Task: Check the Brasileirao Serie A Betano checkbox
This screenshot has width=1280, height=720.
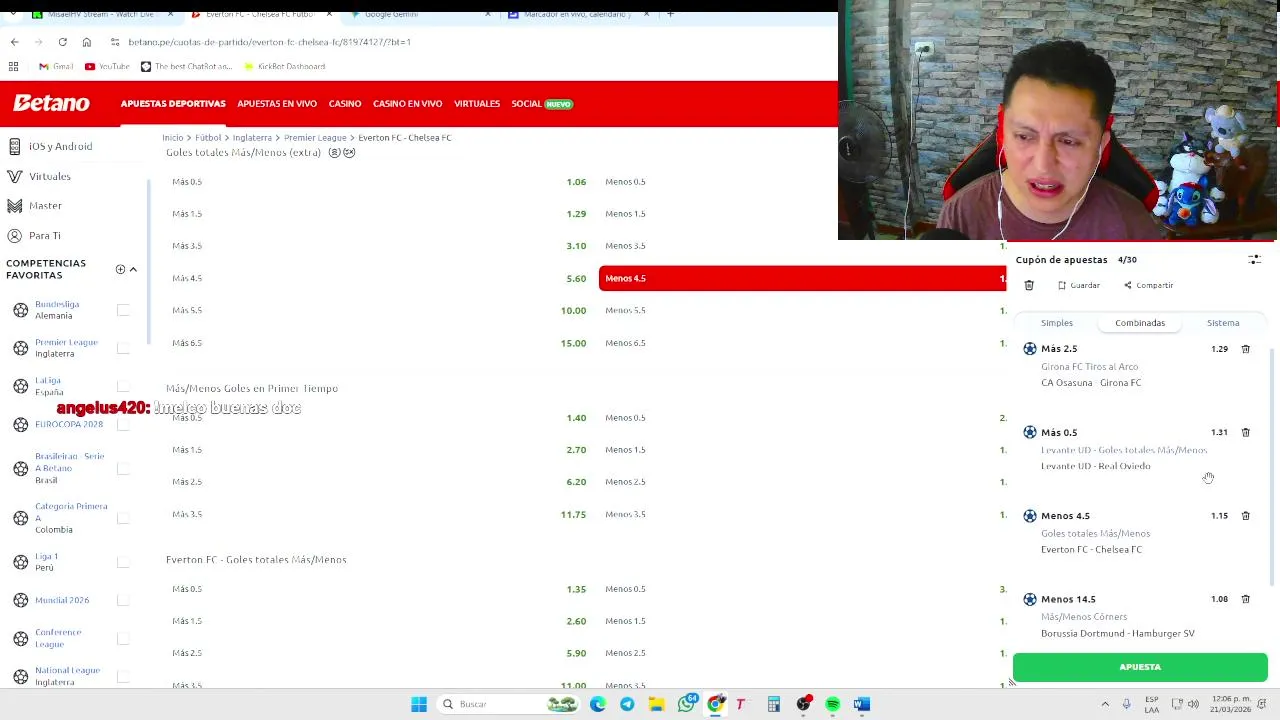Action: coord(123,468)
